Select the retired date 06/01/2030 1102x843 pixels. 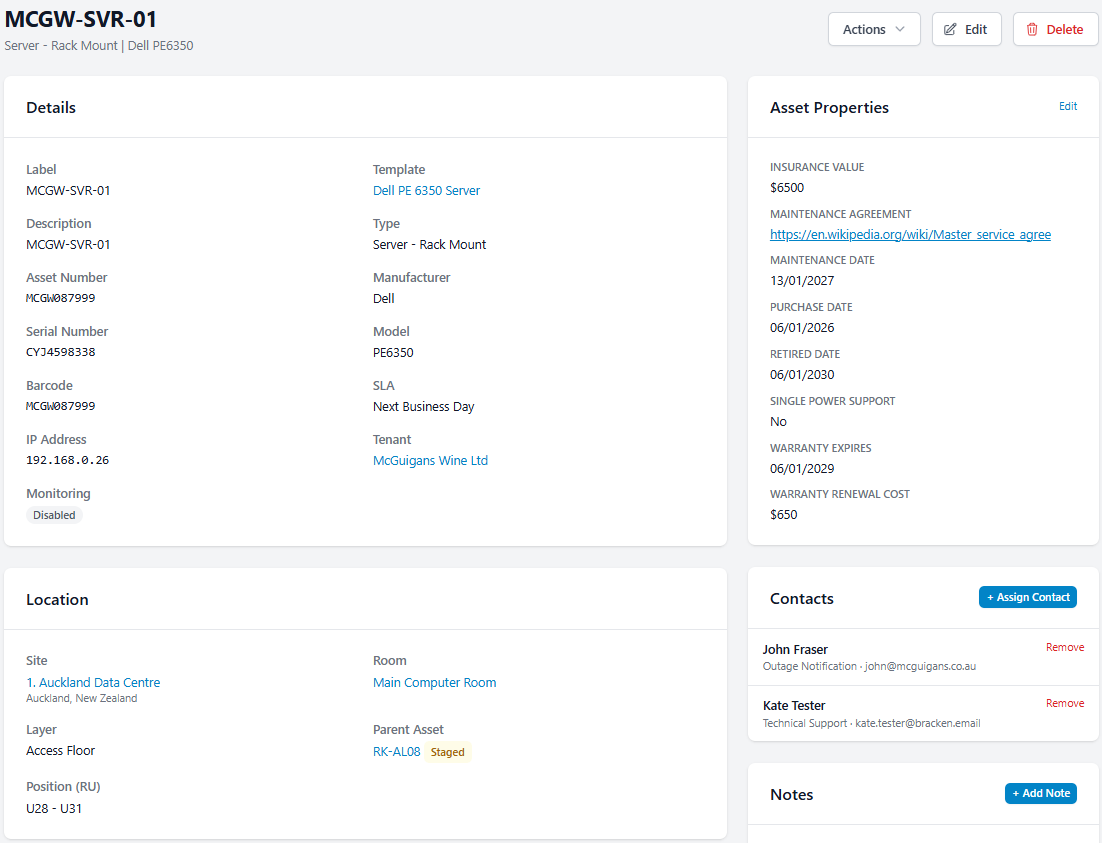802,375
